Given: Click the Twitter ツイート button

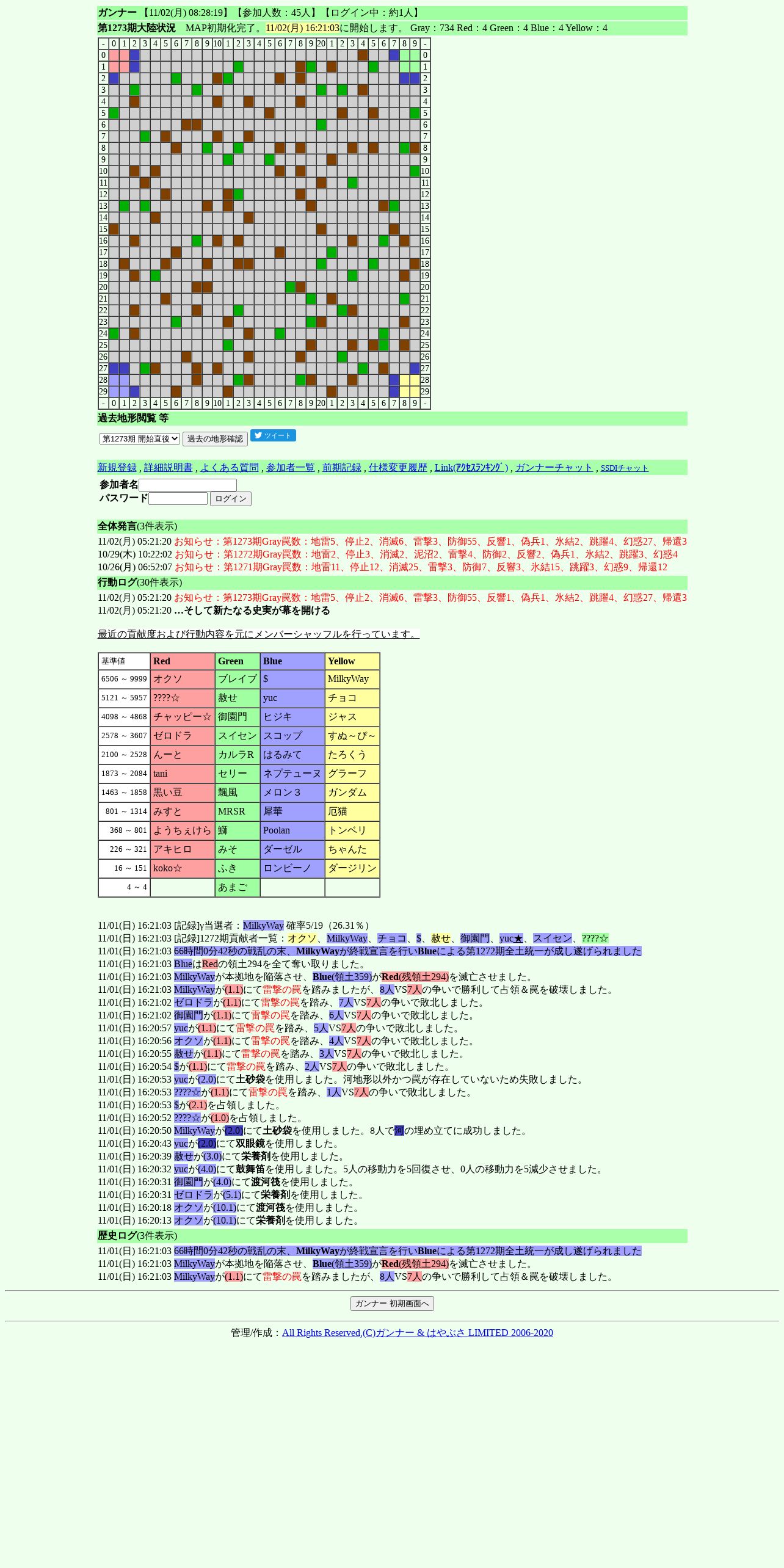Looking at the screenshot, I should [x=273, y=435].
